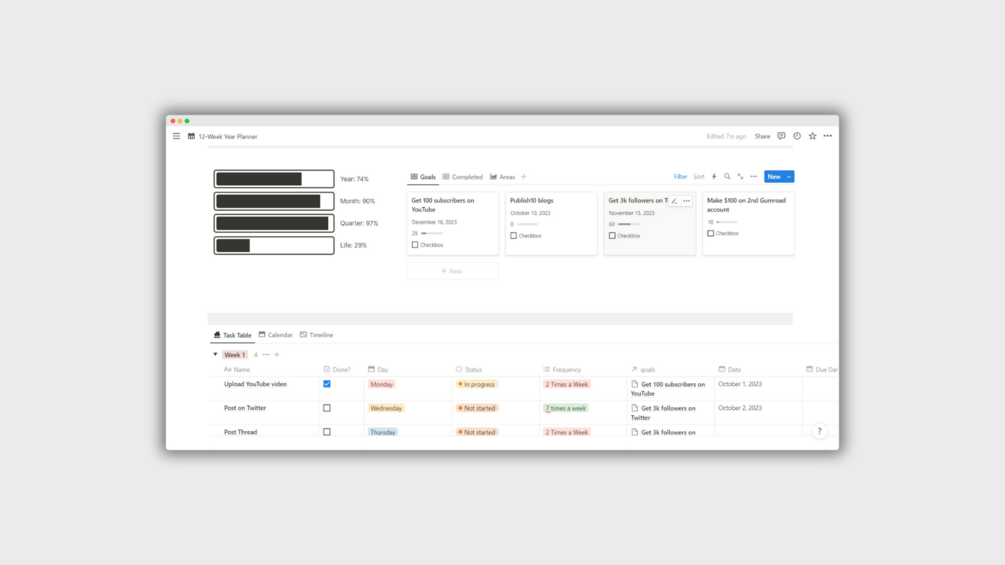Click Sort in Goals toolbar
Viewport: 1005px width, 565px height.
pos(699,177)
